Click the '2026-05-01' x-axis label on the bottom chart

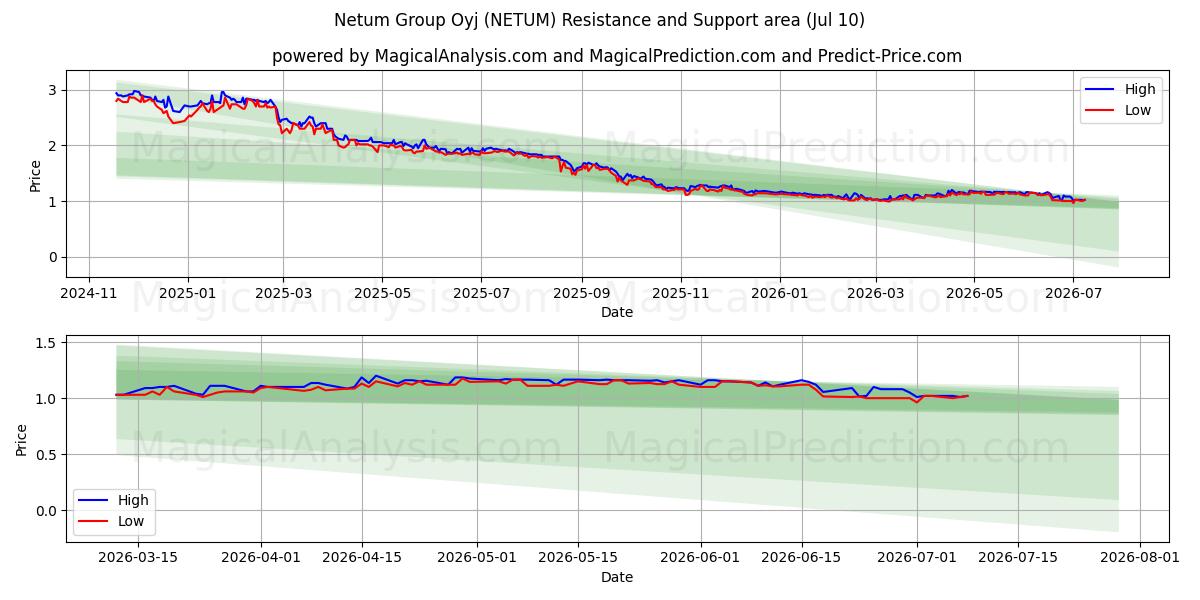coord(476,558)
